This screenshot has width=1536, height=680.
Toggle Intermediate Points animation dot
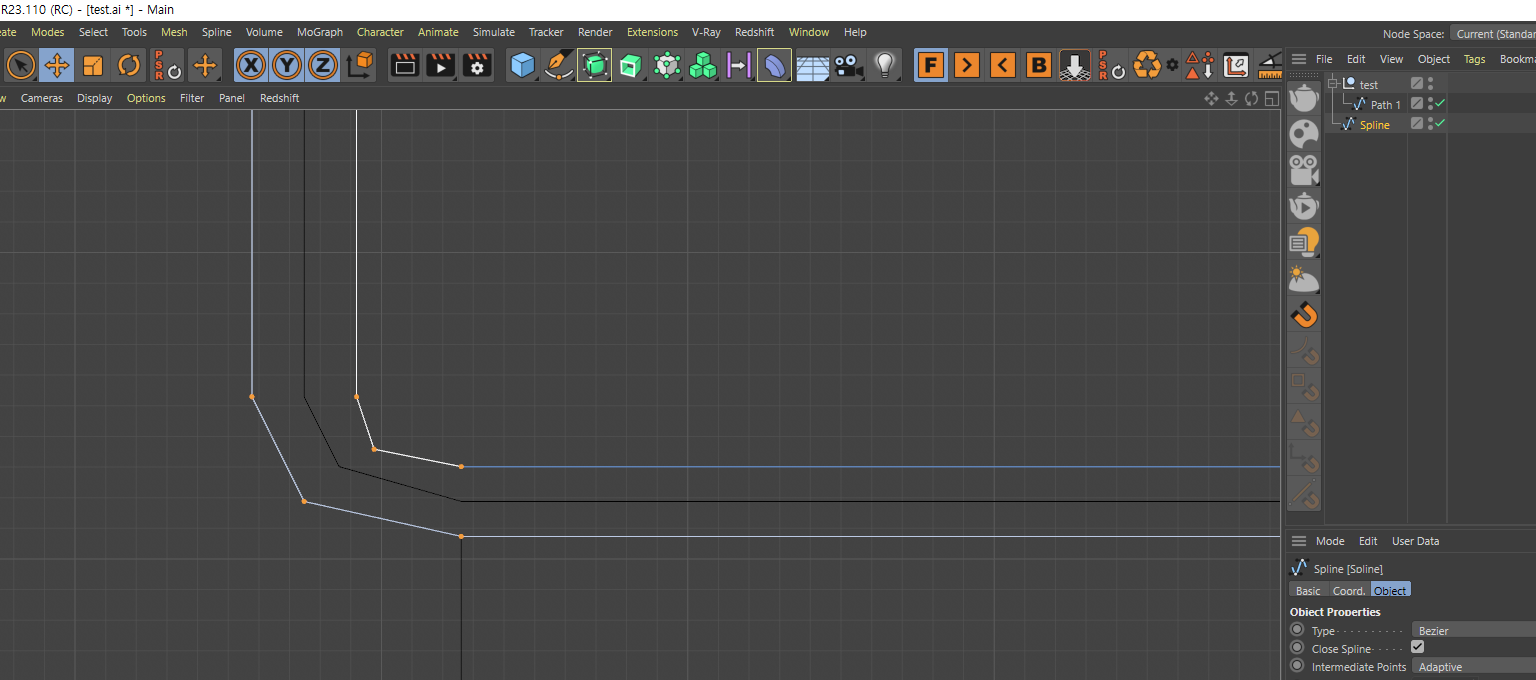coord(1297,666)
